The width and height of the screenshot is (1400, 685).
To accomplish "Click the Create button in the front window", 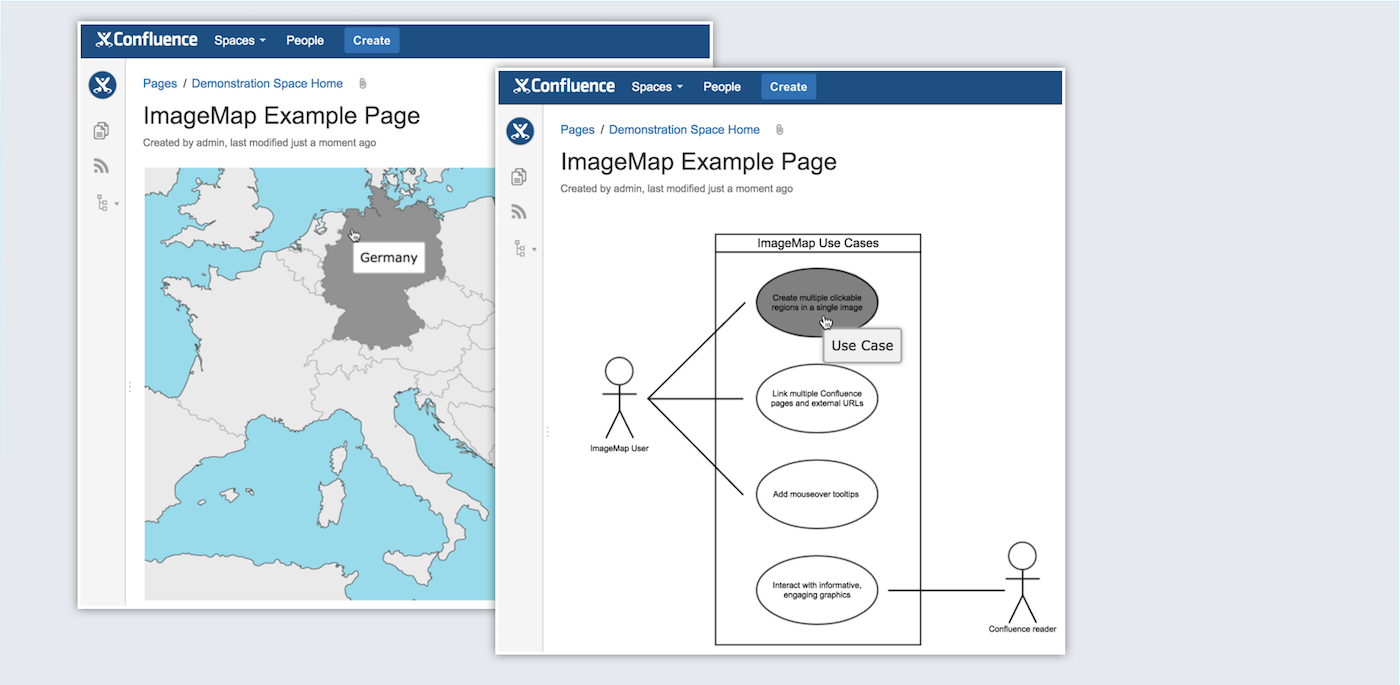I will [x=788, y=87].
